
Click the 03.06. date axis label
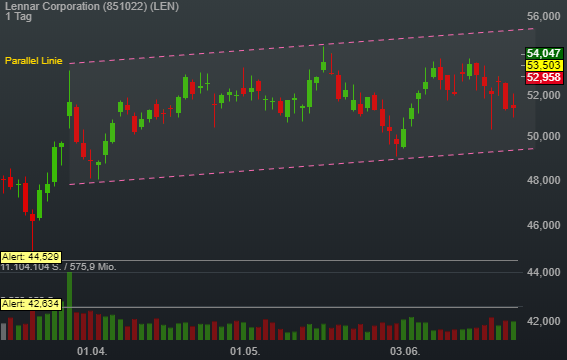405,351
